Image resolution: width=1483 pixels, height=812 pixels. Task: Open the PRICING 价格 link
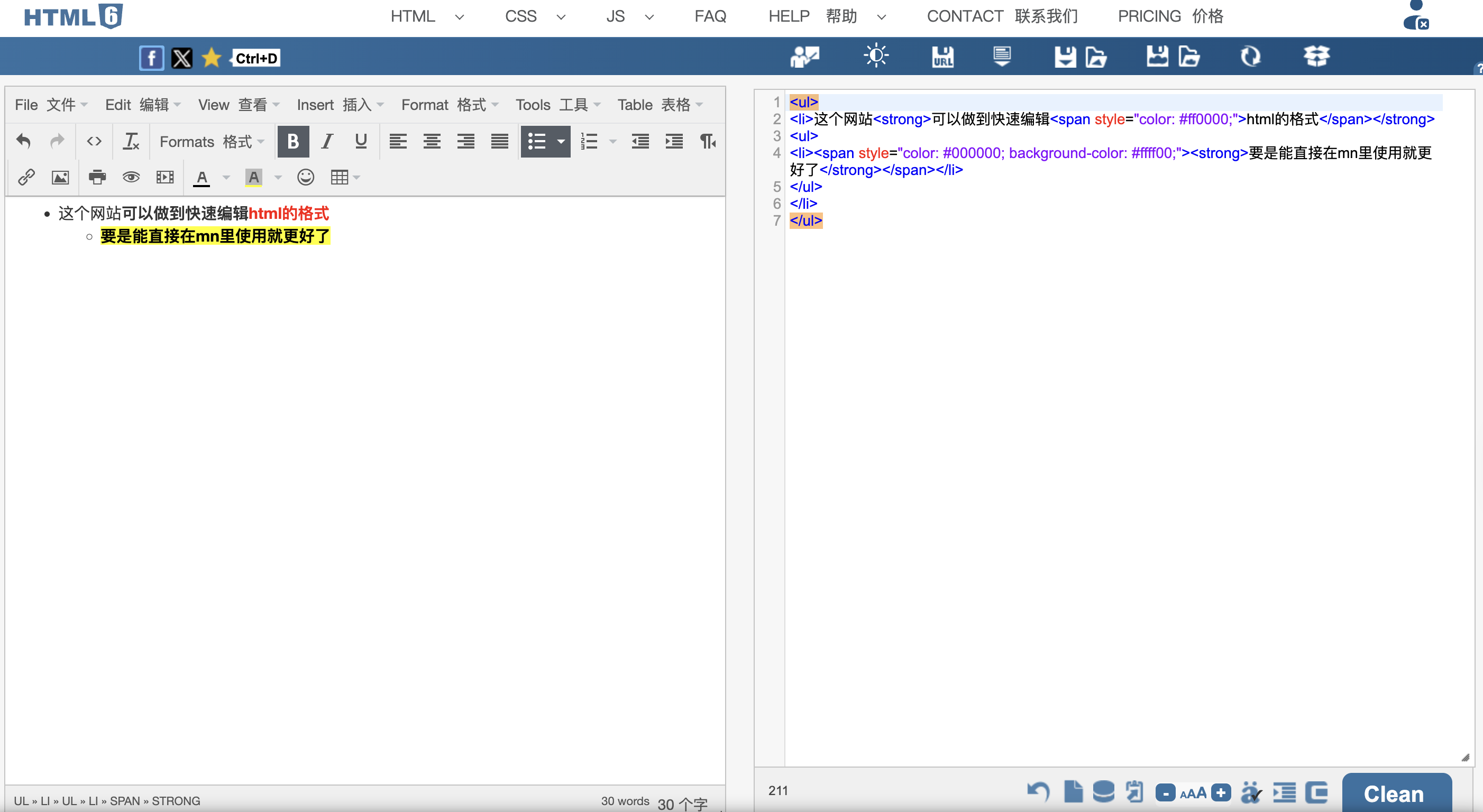(1170, 16)
